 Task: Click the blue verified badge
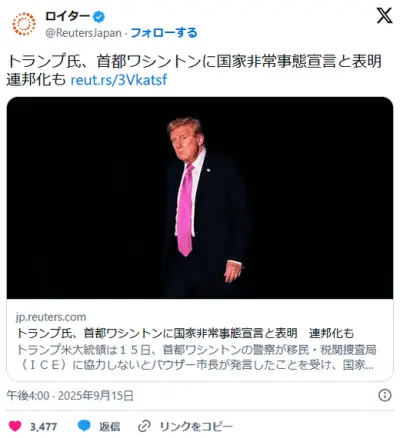pos(98,17)
